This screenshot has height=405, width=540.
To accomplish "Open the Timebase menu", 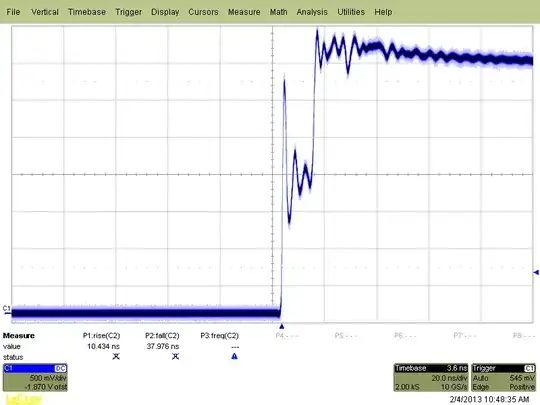I will (87, 12).
